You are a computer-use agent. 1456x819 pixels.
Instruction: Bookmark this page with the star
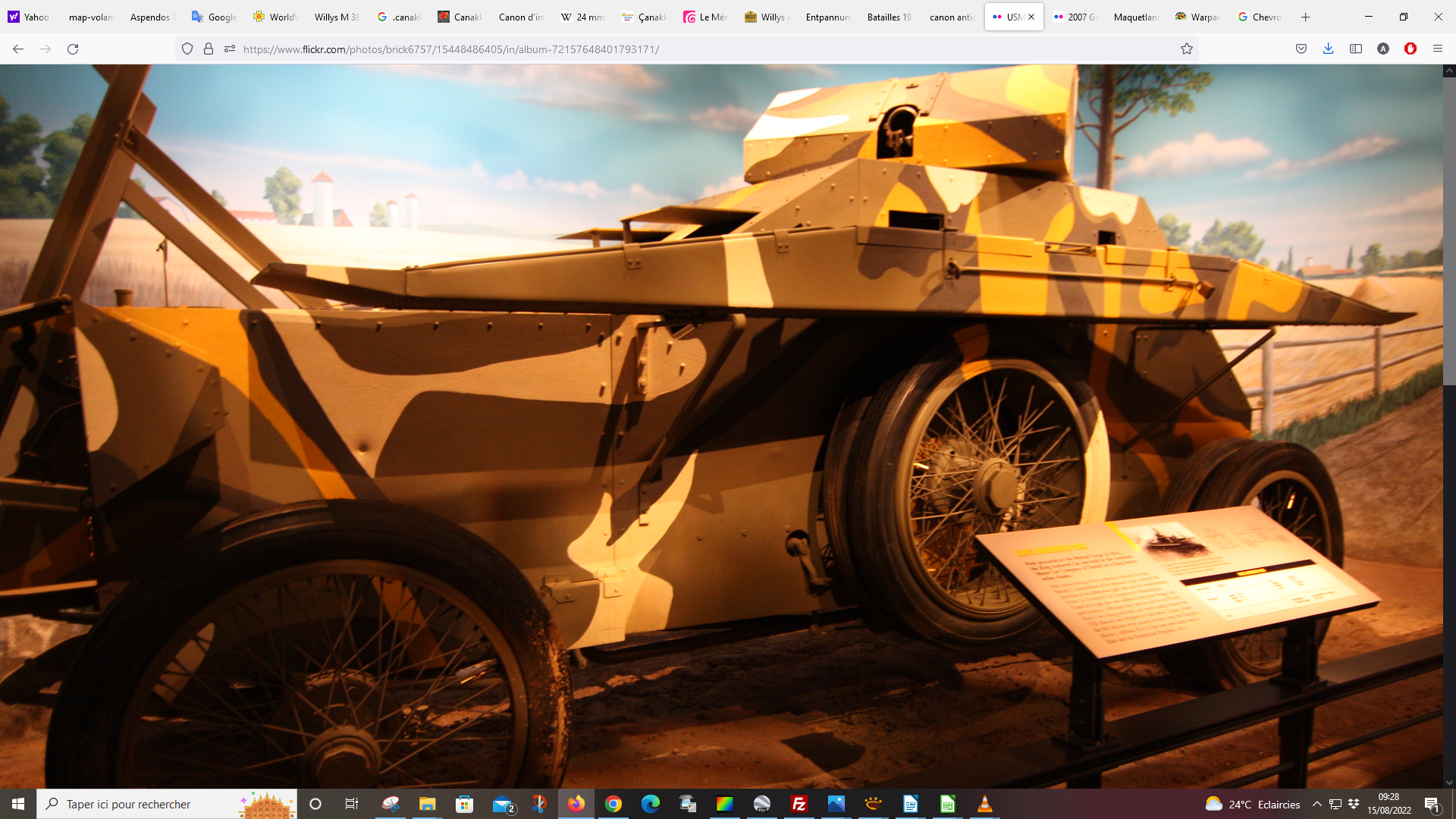tap(1187, 49)
